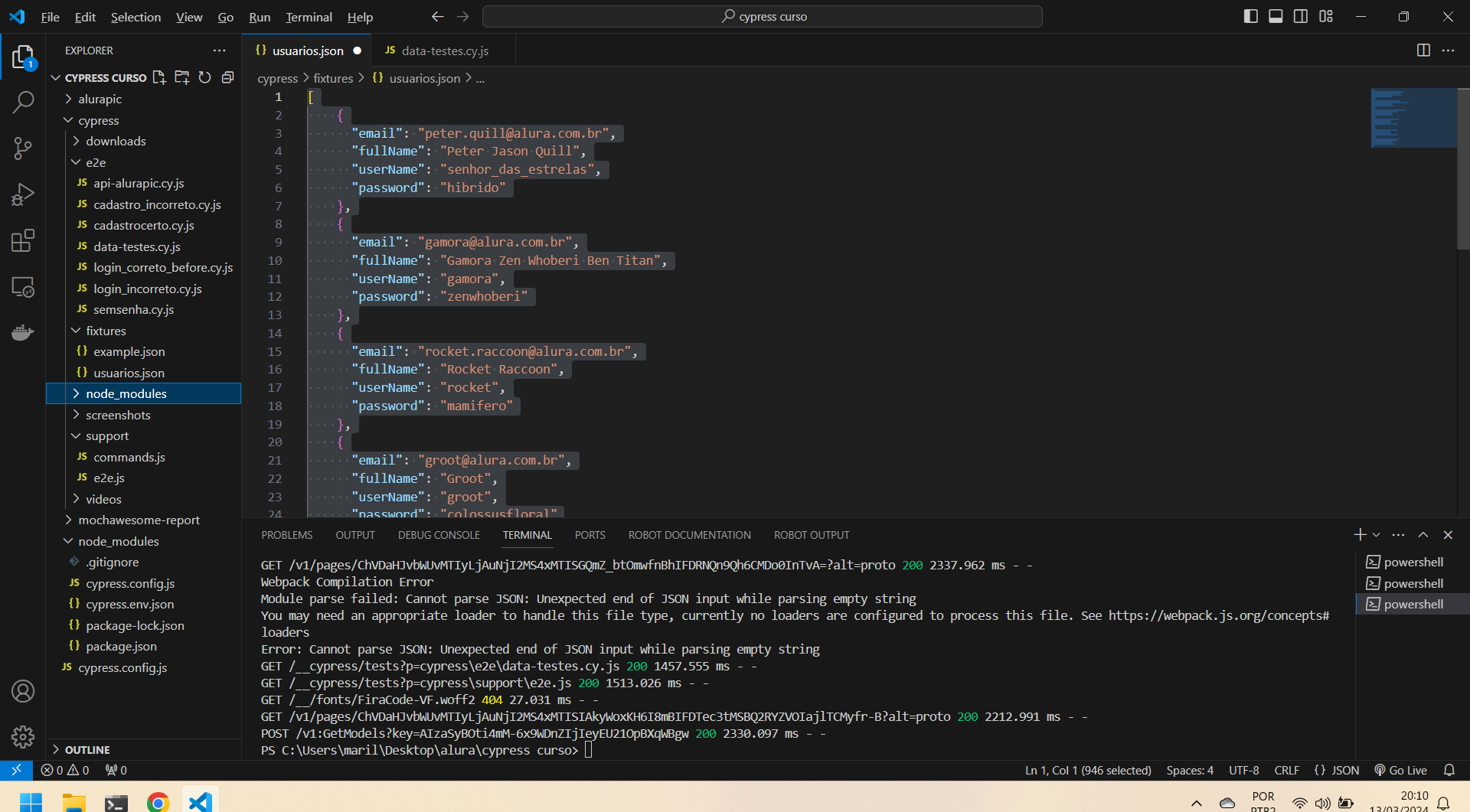Open the Search view in the activity bar

click(x=23, y=102)
